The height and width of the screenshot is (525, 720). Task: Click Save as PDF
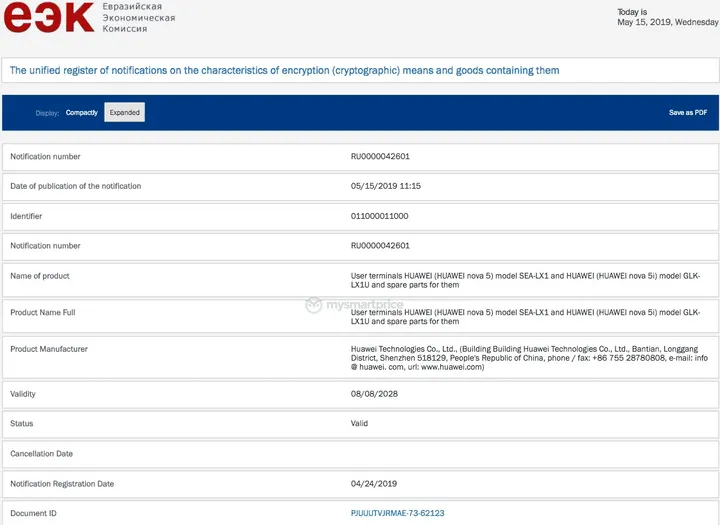click(x=688, y=113)
